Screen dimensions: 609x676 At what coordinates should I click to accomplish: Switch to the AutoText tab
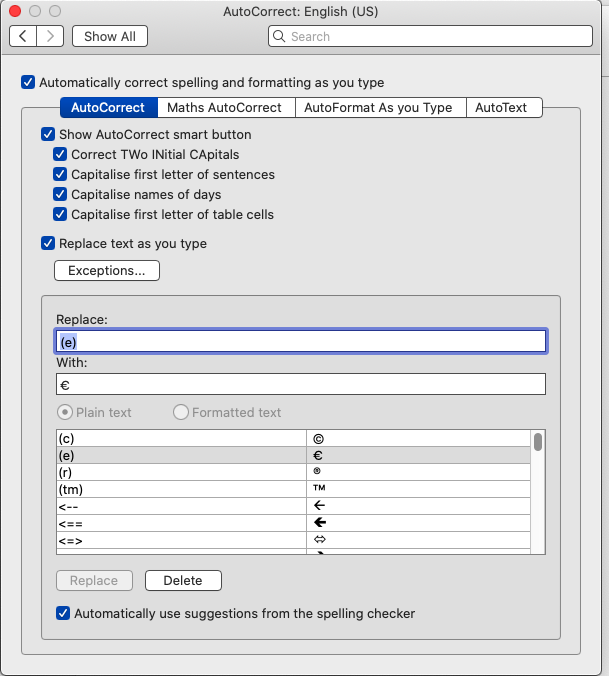click(x=503, y=107)
